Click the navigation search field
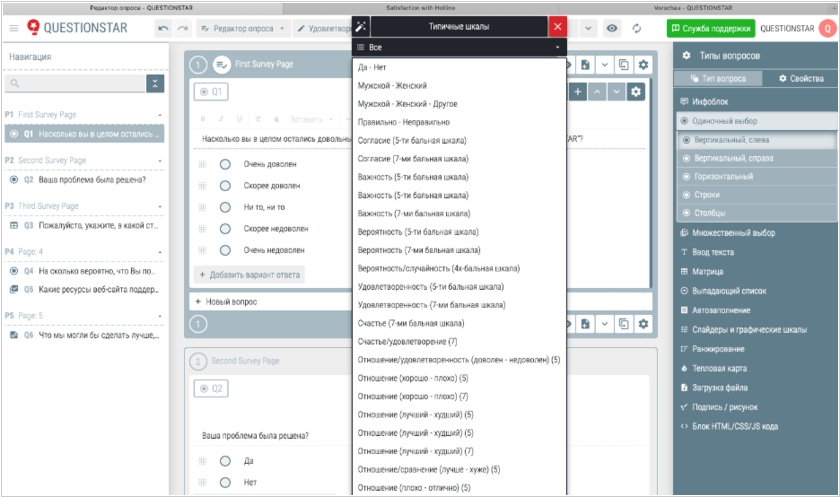 (x=75, y=84)
